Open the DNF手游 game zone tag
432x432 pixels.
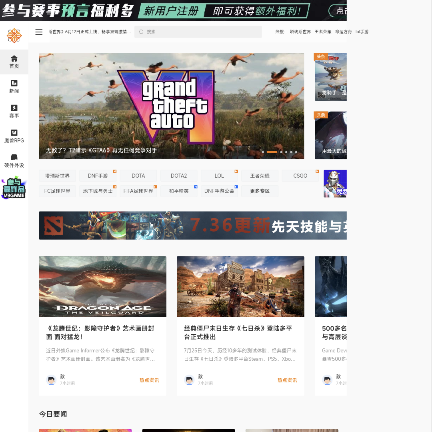pyautogui.click(x=98, y=176)
